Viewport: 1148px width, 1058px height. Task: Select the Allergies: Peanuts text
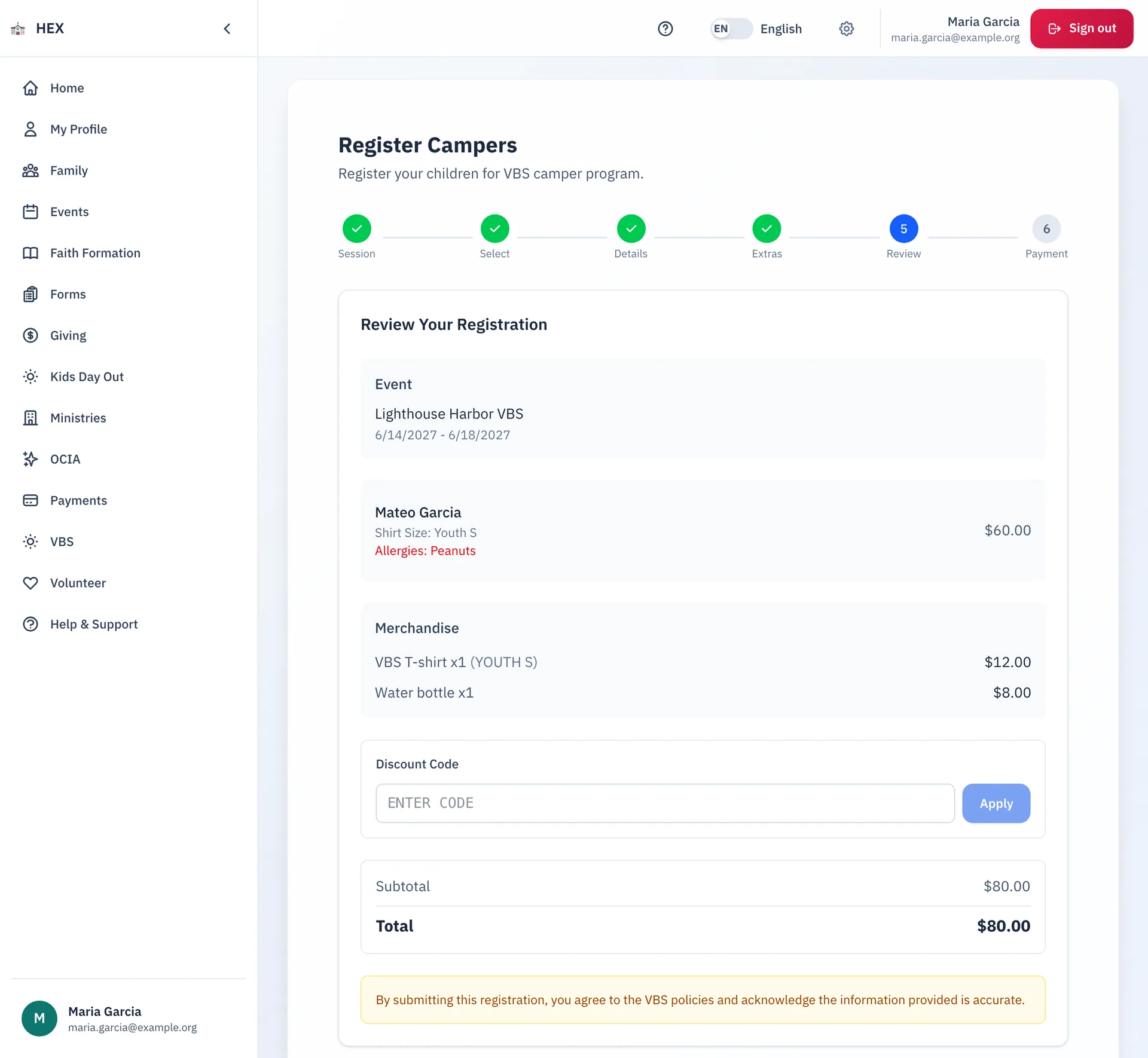(425, 551)
